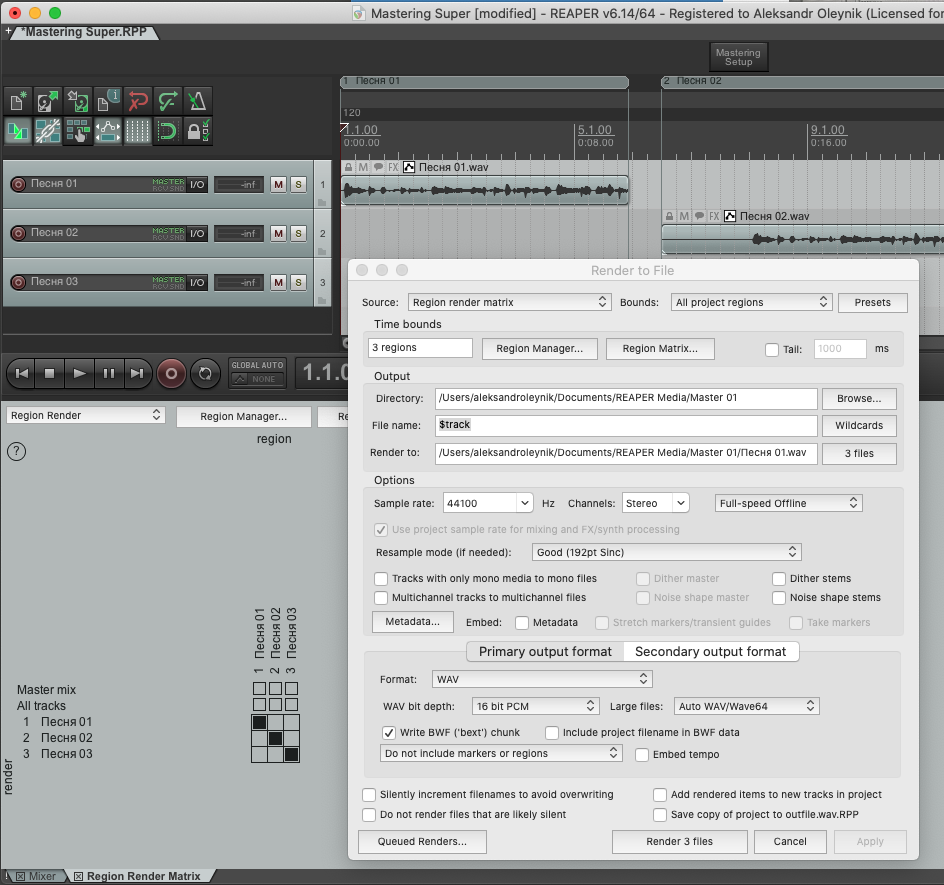944x885 pixels.
Task: Click Mastering Setup toolbar button
Action: coord(738,57)
